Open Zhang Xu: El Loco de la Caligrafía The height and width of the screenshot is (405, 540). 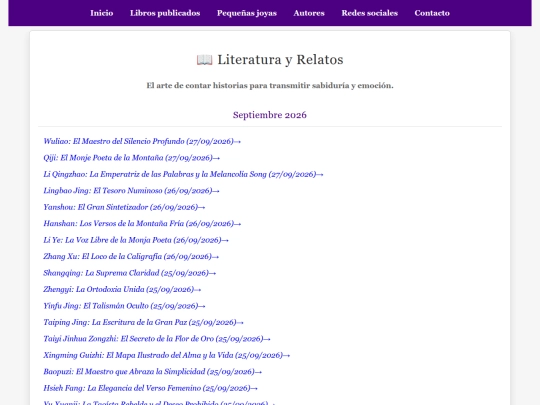coord(131,257)
